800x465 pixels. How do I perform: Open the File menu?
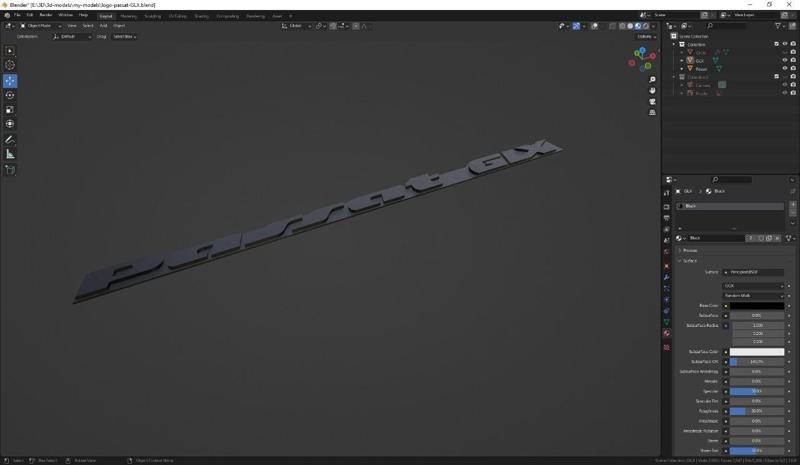coord(17,15)
